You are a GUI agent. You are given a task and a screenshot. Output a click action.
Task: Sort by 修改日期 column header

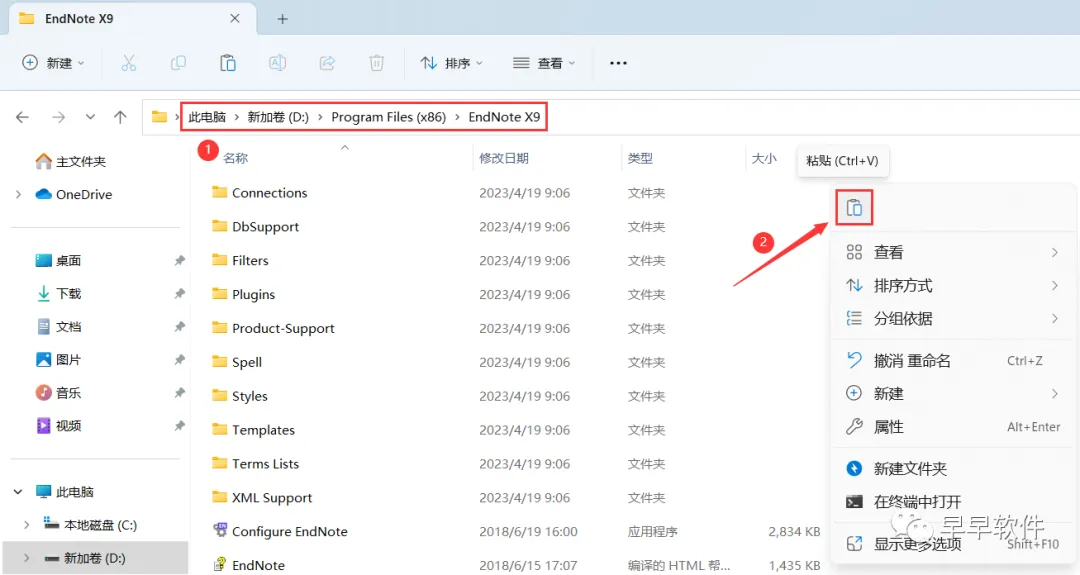pyautogui.click(x=504, y=158)
